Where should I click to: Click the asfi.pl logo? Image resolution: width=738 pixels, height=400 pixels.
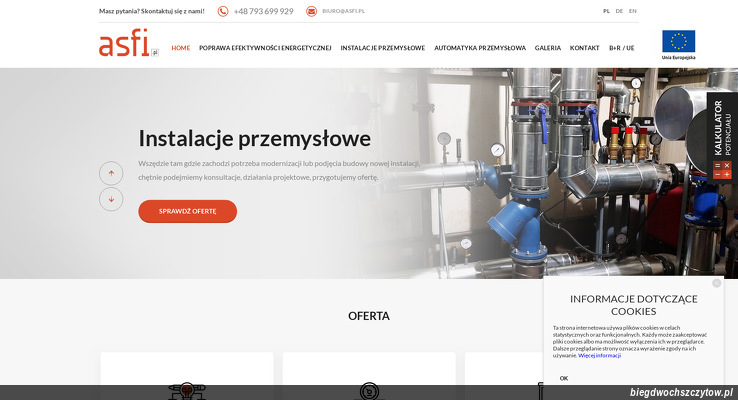click(127, 44)
